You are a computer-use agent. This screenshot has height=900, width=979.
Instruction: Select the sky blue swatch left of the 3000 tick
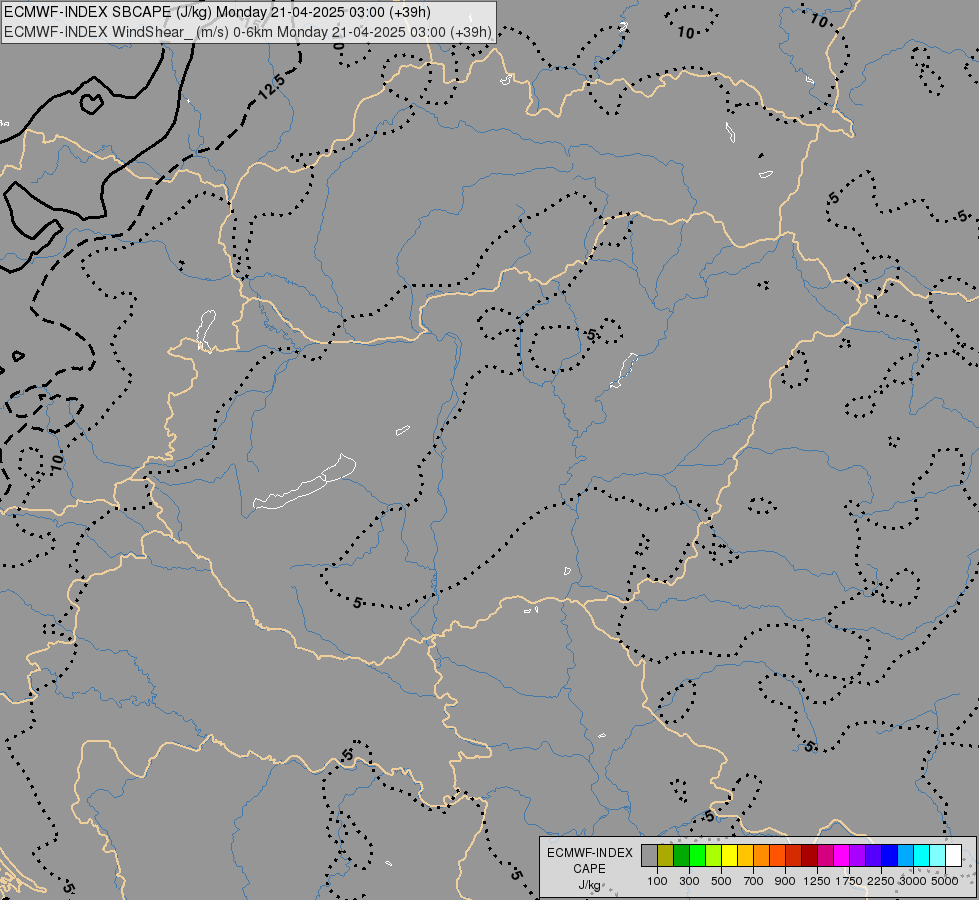906,855
